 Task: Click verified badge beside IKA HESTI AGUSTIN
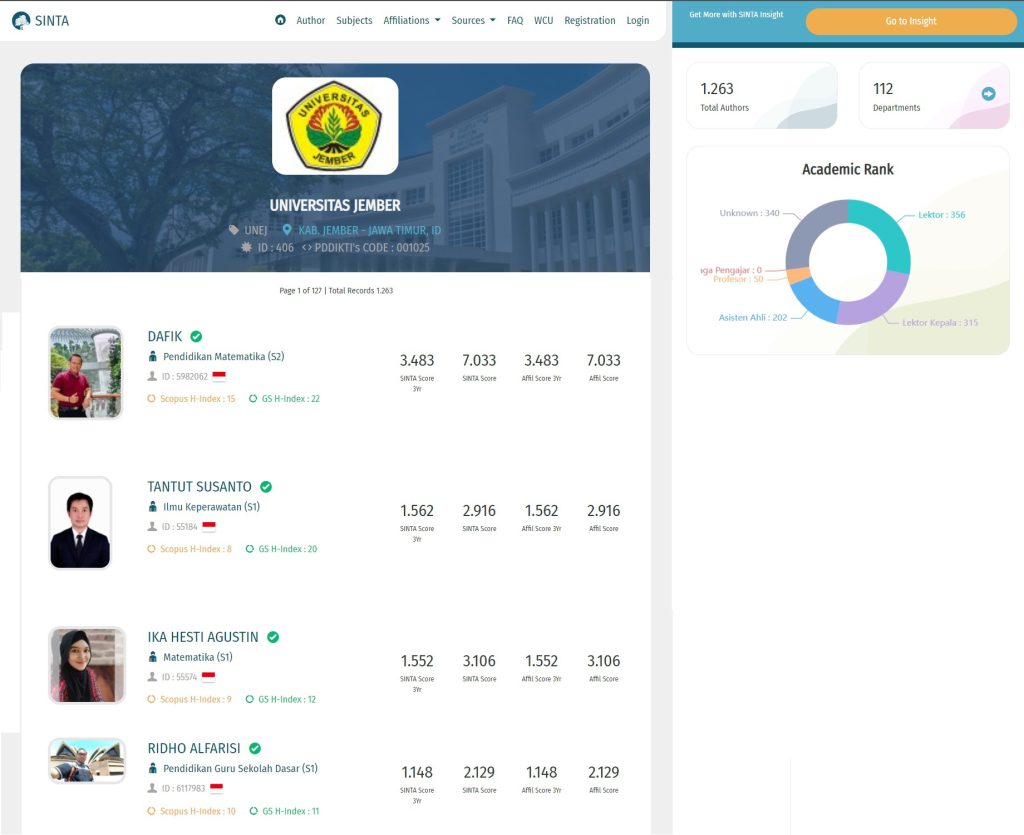tap(273, 637)
